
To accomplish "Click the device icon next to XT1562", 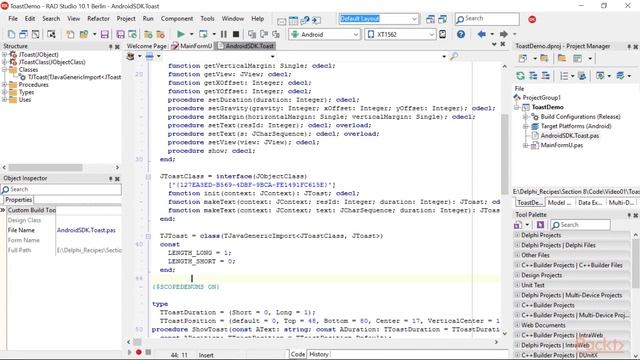I will [442, 34].
